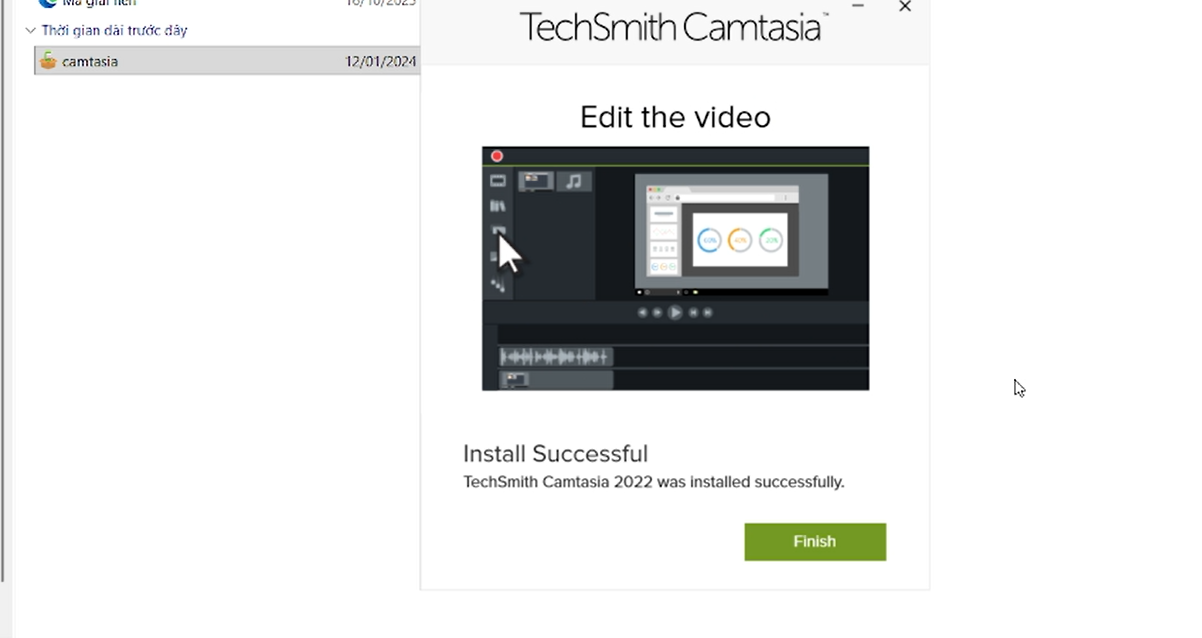
Task: Click the film strip media icon in illustration
Action: pos(498,181)
